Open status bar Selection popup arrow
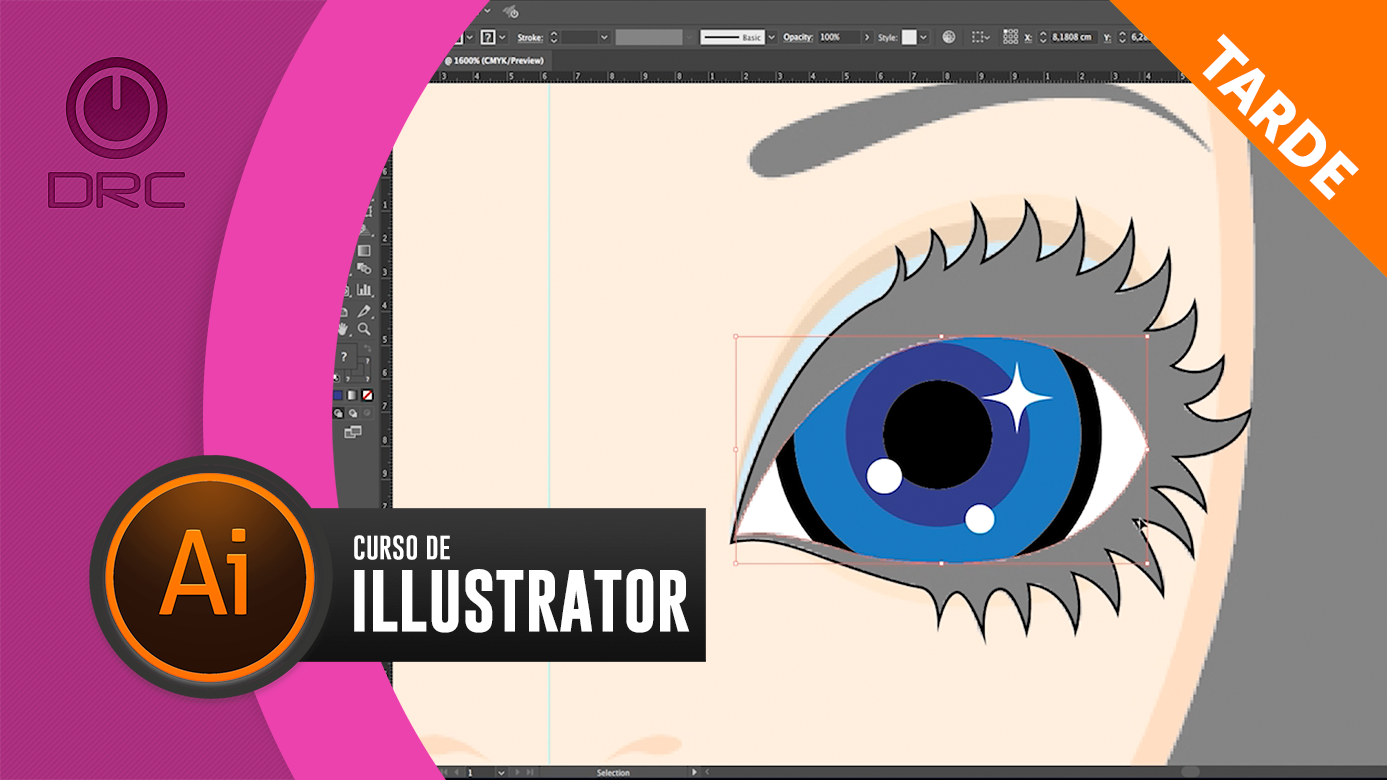 click(x=694, y=772)
